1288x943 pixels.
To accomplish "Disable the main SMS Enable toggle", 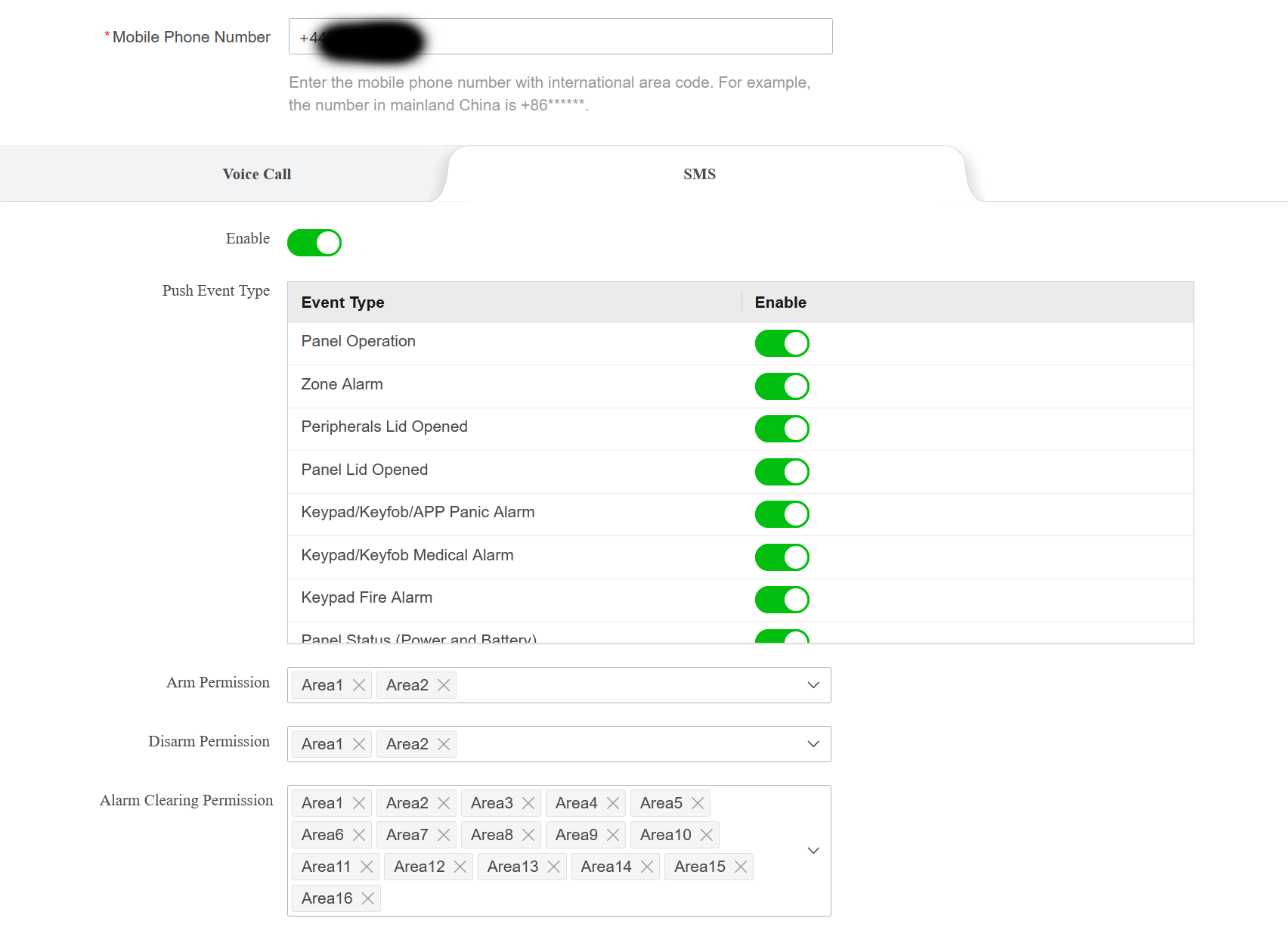I will click(x=314, y=243).
